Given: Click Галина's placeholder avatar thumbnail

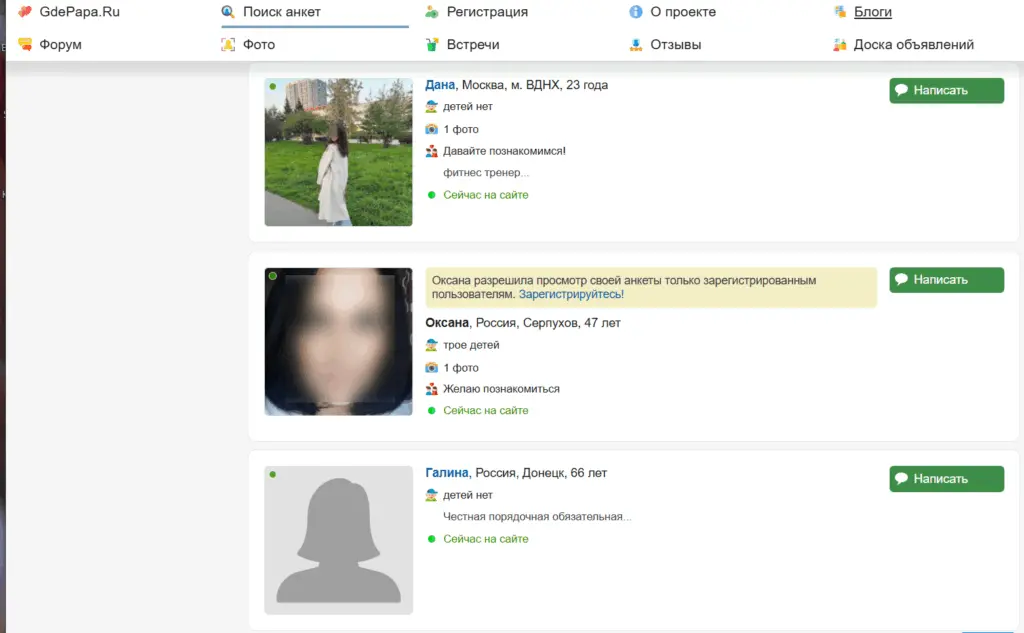Looking at the screenshot, I should [x=338, y=540].
